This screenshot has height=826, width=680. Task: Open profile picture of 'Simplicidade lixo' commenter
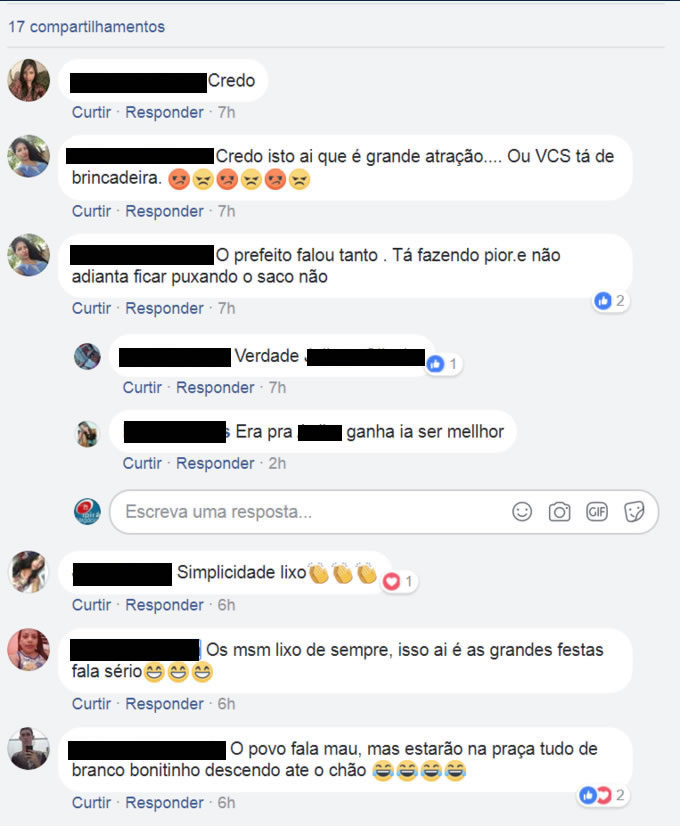tap(29, 573)
